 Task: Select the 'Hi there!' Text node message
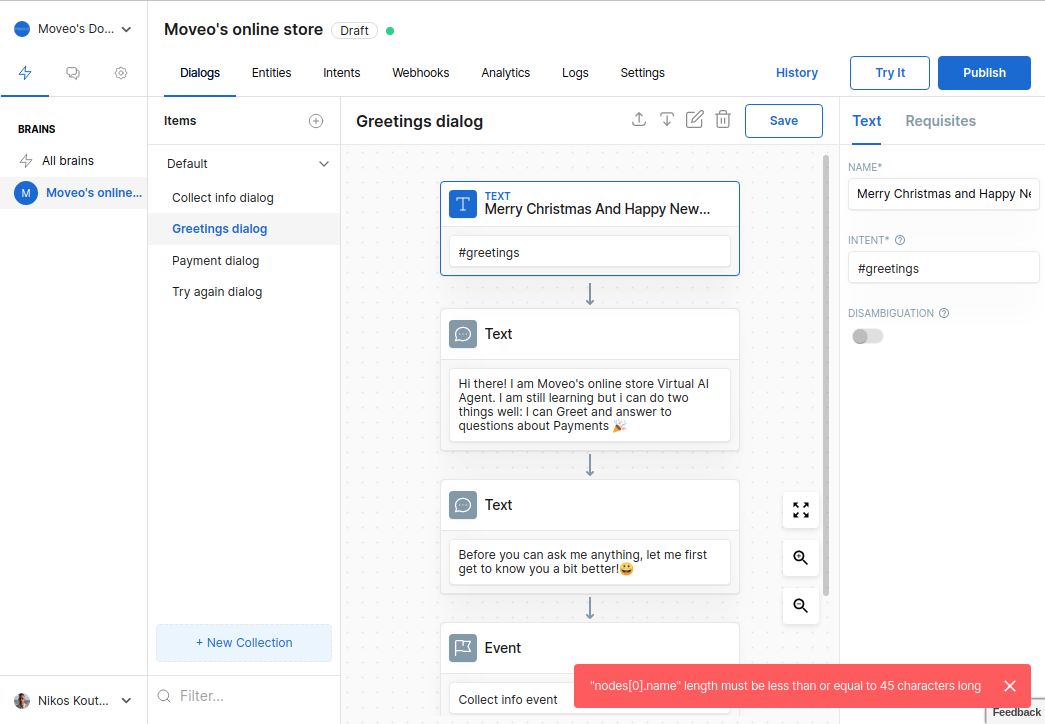point(590,405)
